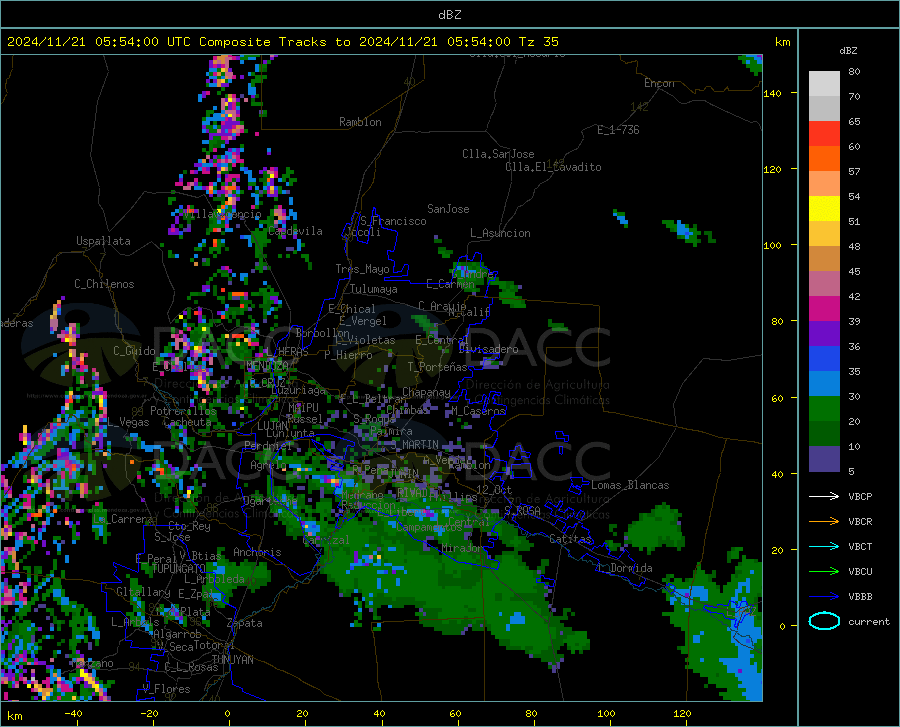Click the Potrerillos map label
Screen dimensions: 900x727
coord(183,411)
